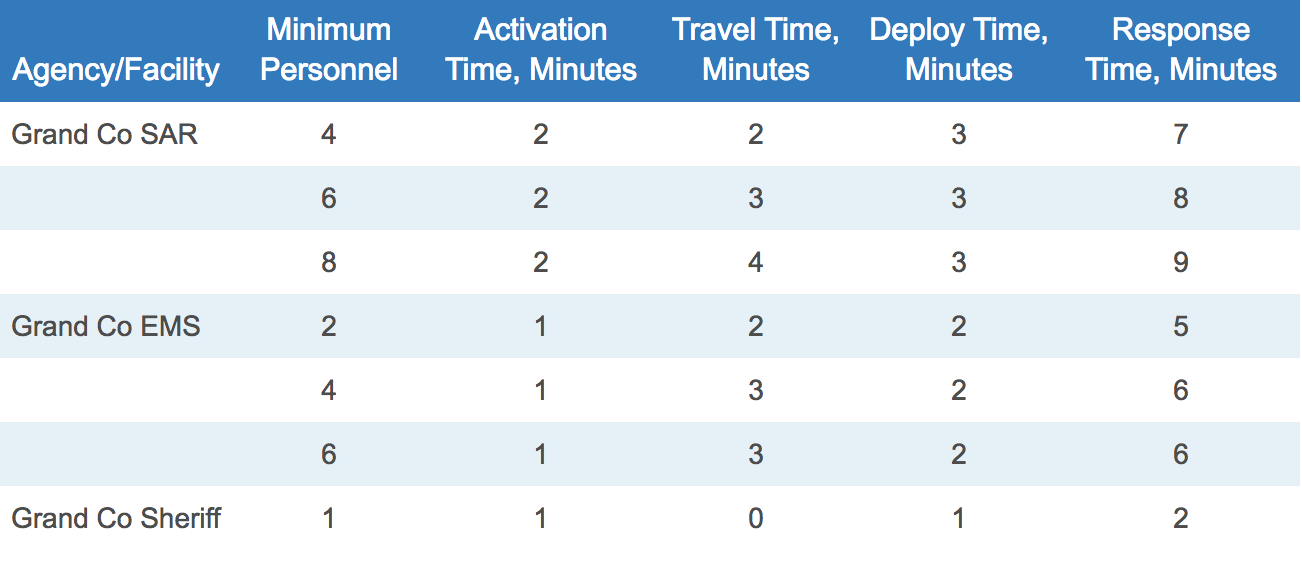Click Grand Co EMS Minimum Personnel value 2
Viewport: 1302px width, 562px height.
point(329,327)
